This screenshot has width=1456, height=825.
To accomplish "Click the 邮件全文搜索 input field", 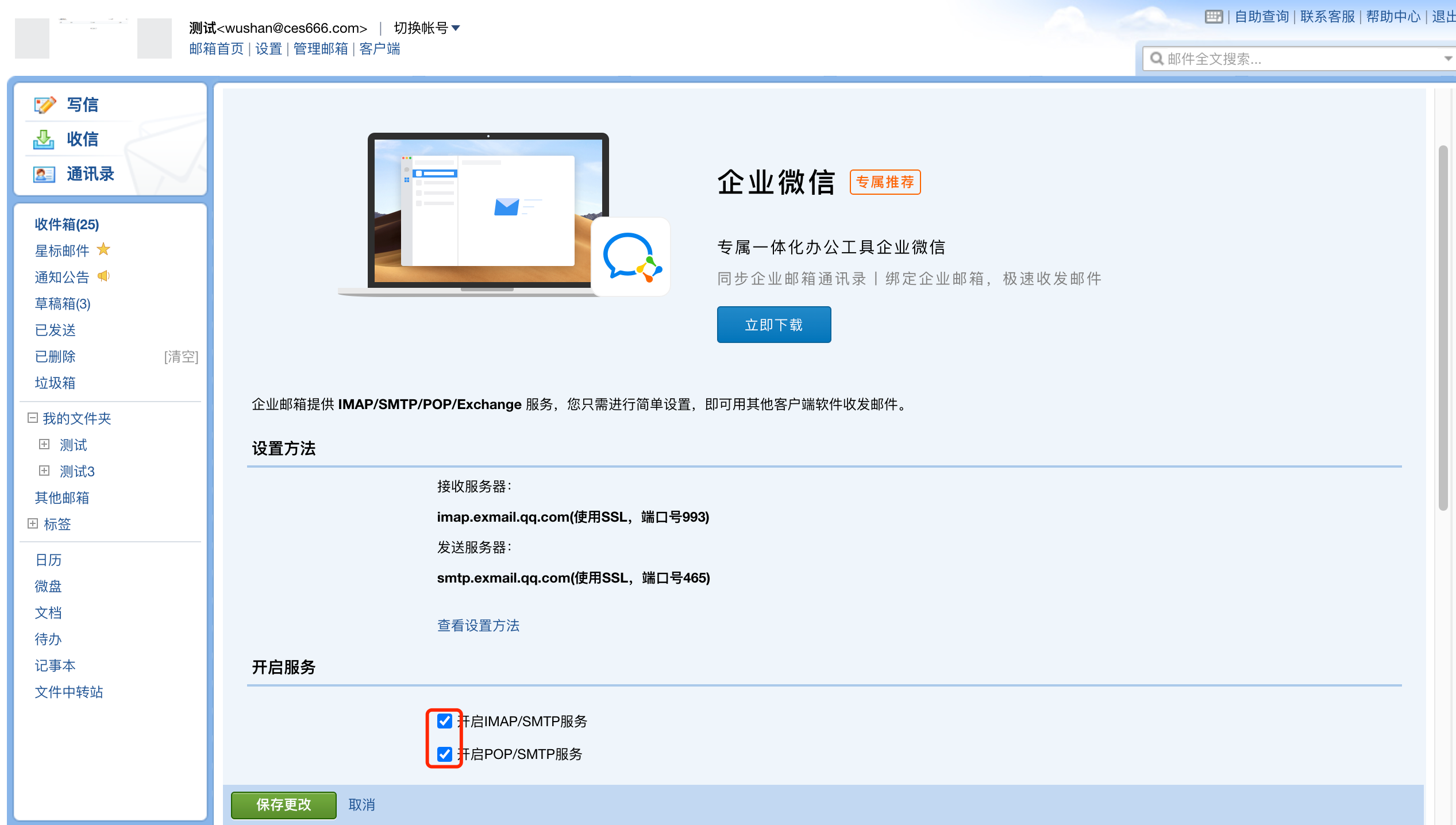I will pyautogui.click(x=1299, y=59).
